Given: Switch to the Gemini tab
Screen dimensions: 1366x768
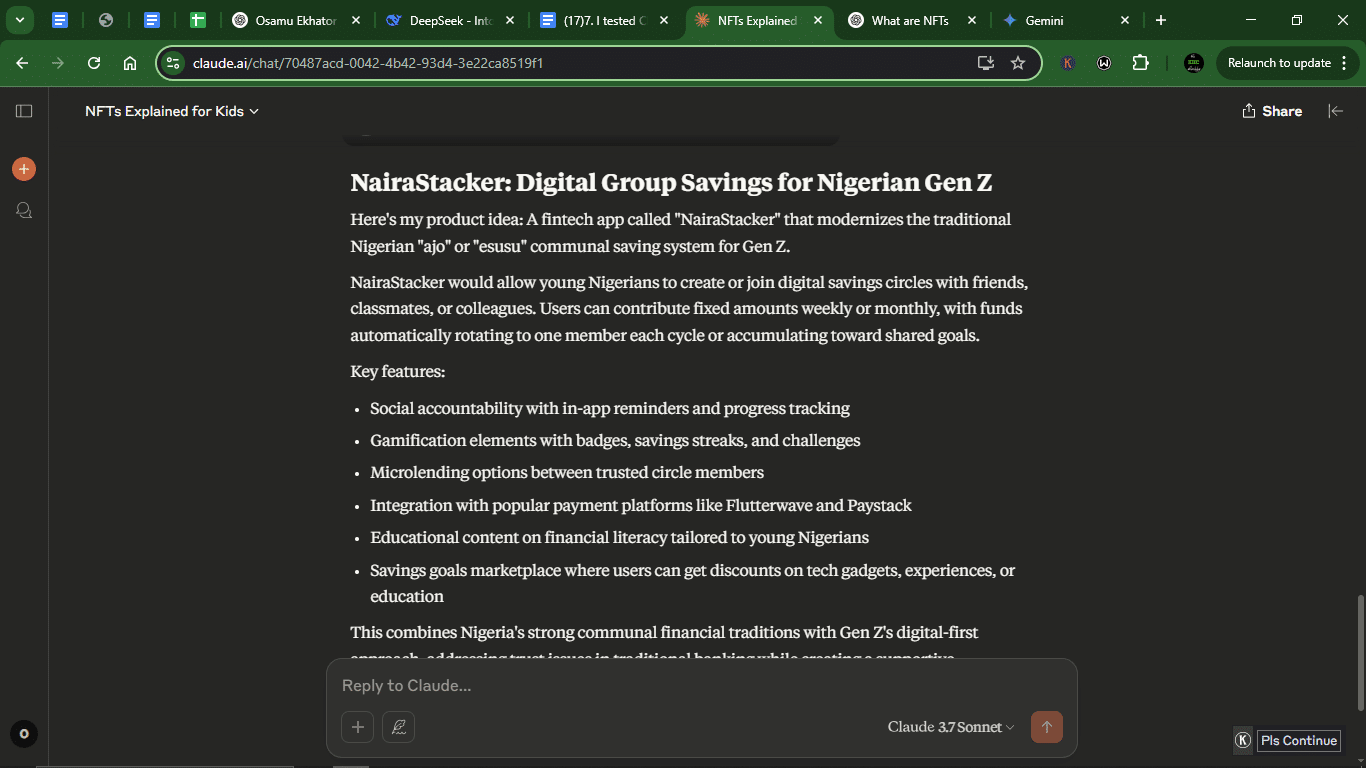Looking at the screenshot, I should (1067, 20).
